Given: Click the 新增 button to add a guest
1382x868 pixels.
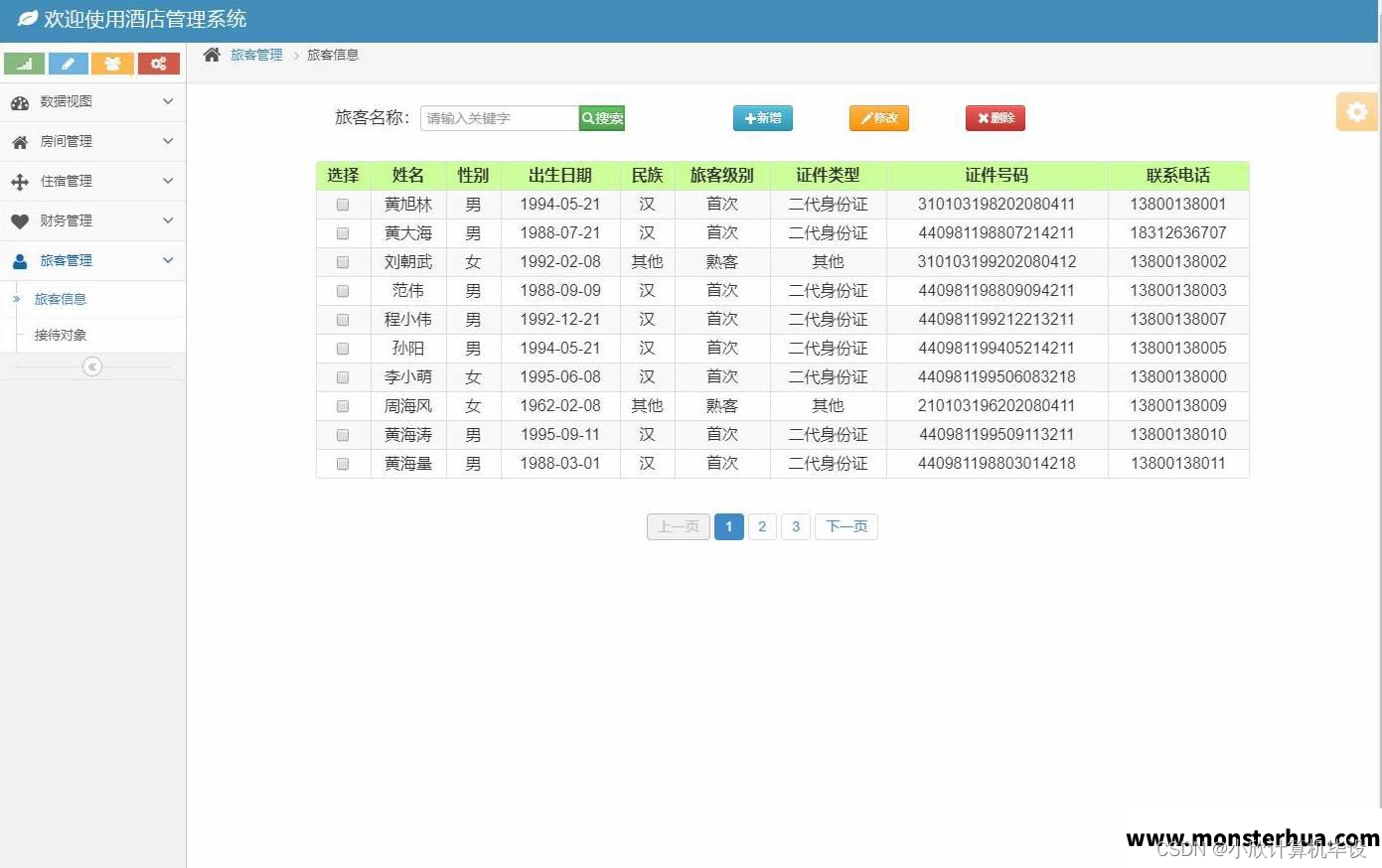Looking at the screenshot, I should (x=762, y=117).
